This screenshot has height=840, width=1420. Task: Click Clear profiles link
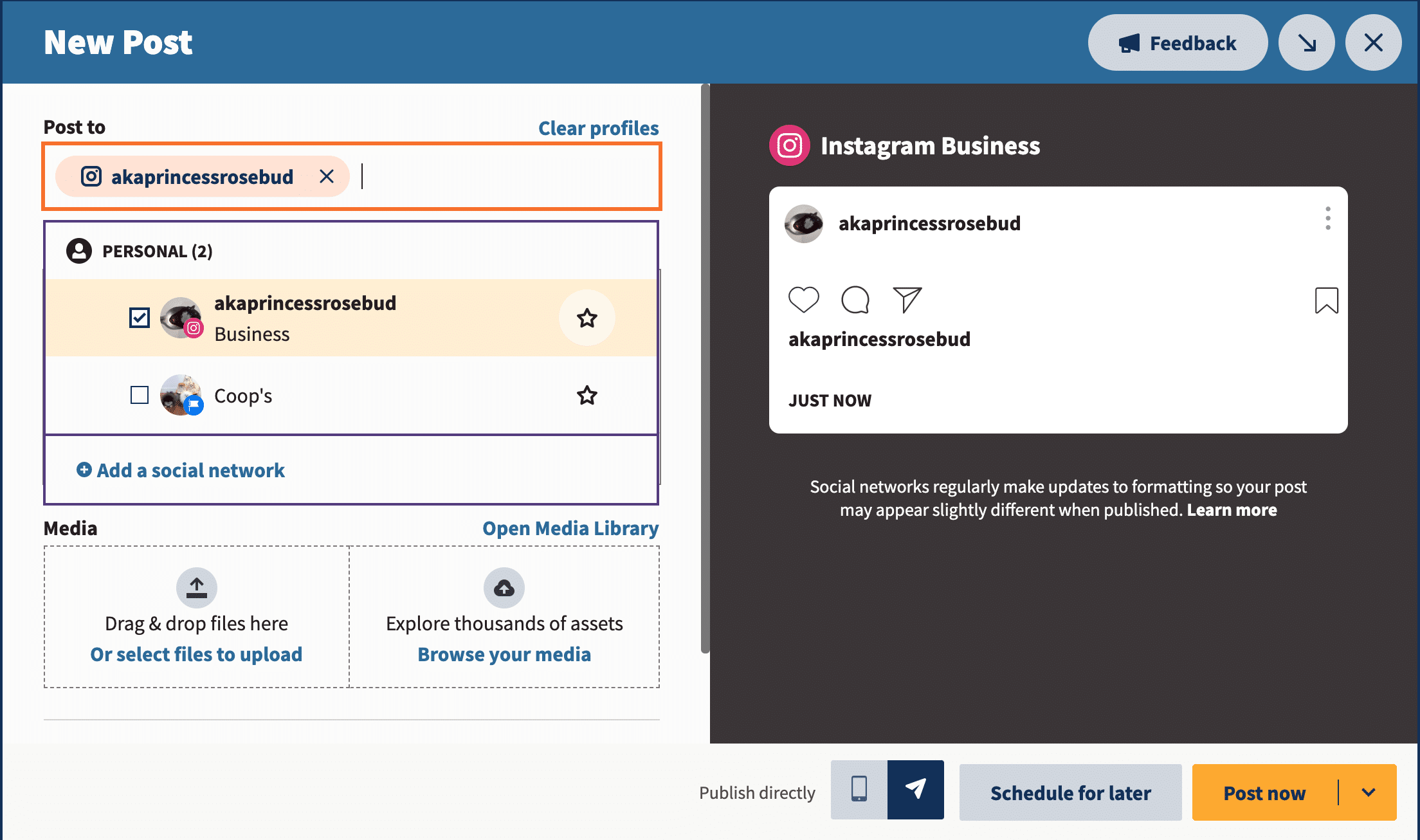tap(598, 128)
